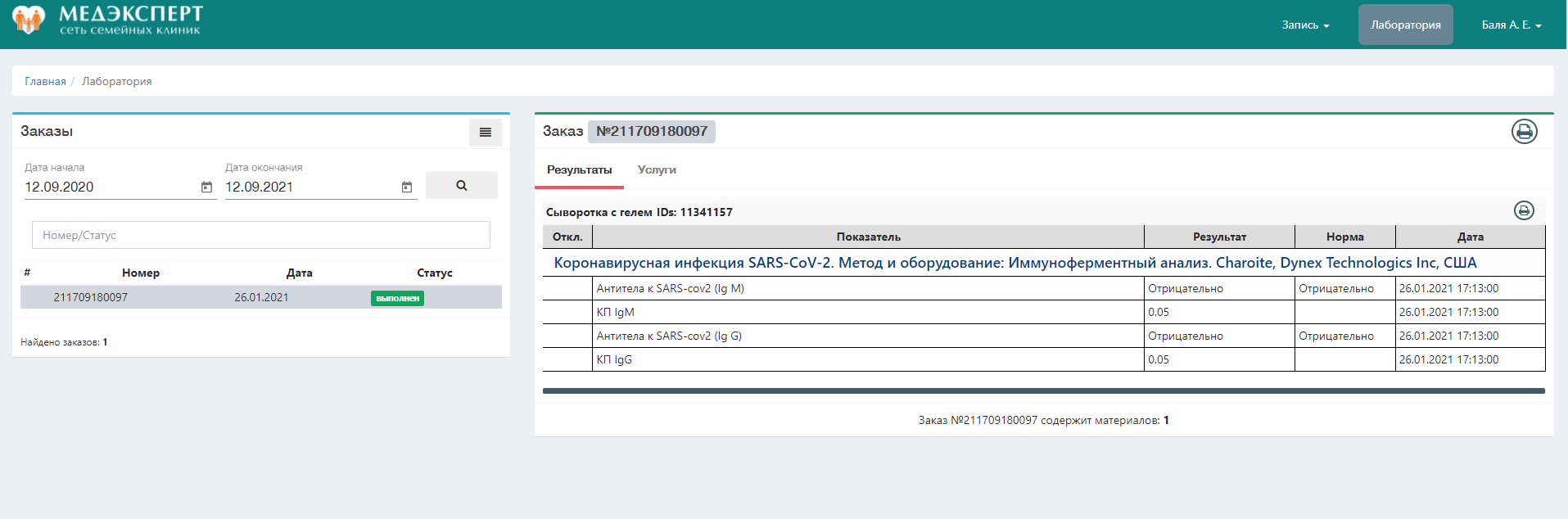This screenshot has height=519, width=1568.
Task: Click the magnifier search button
Action: 461,186
